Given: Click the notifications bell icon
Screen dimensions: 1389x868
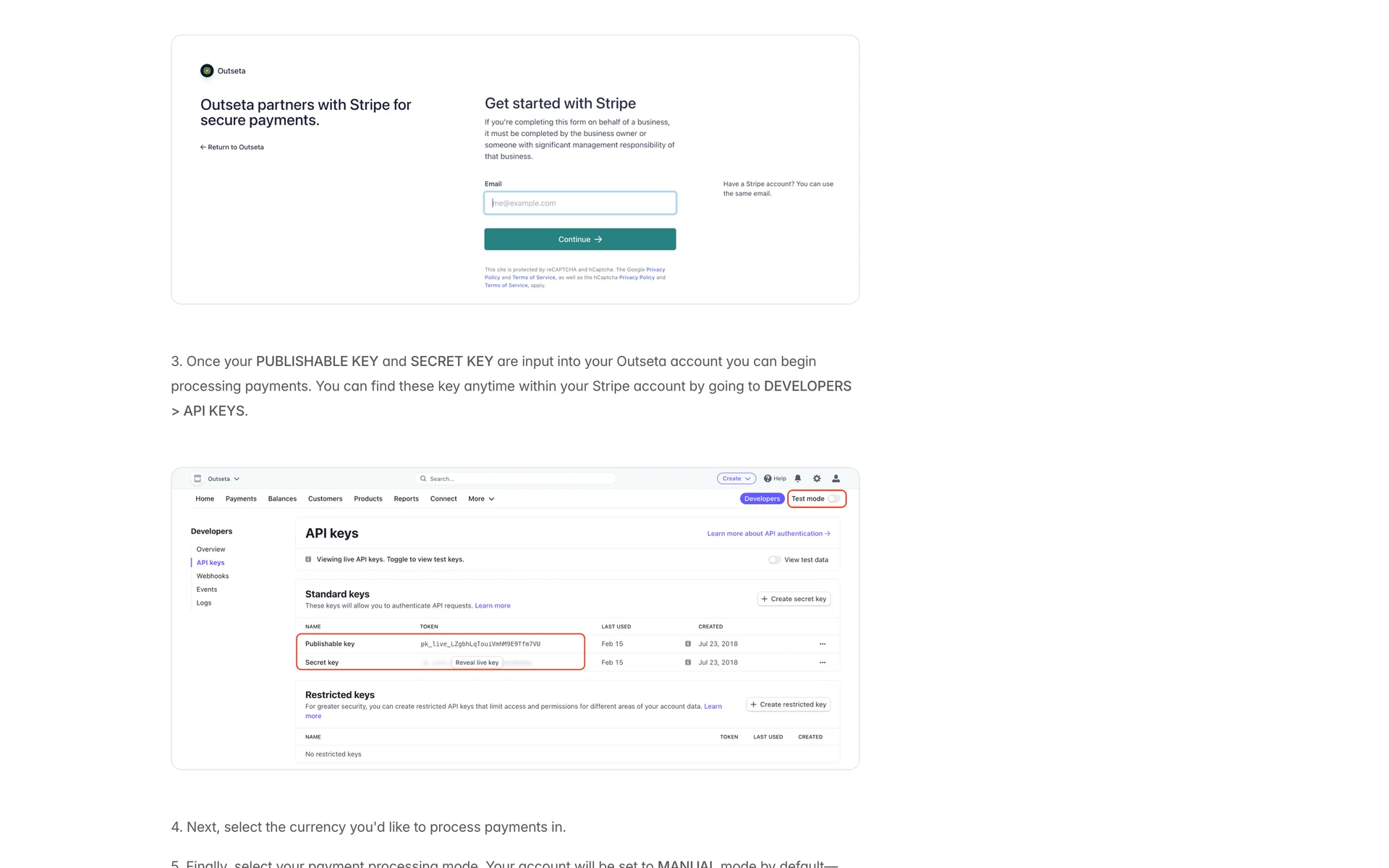Looking at the screenshot, I should 798,479.
